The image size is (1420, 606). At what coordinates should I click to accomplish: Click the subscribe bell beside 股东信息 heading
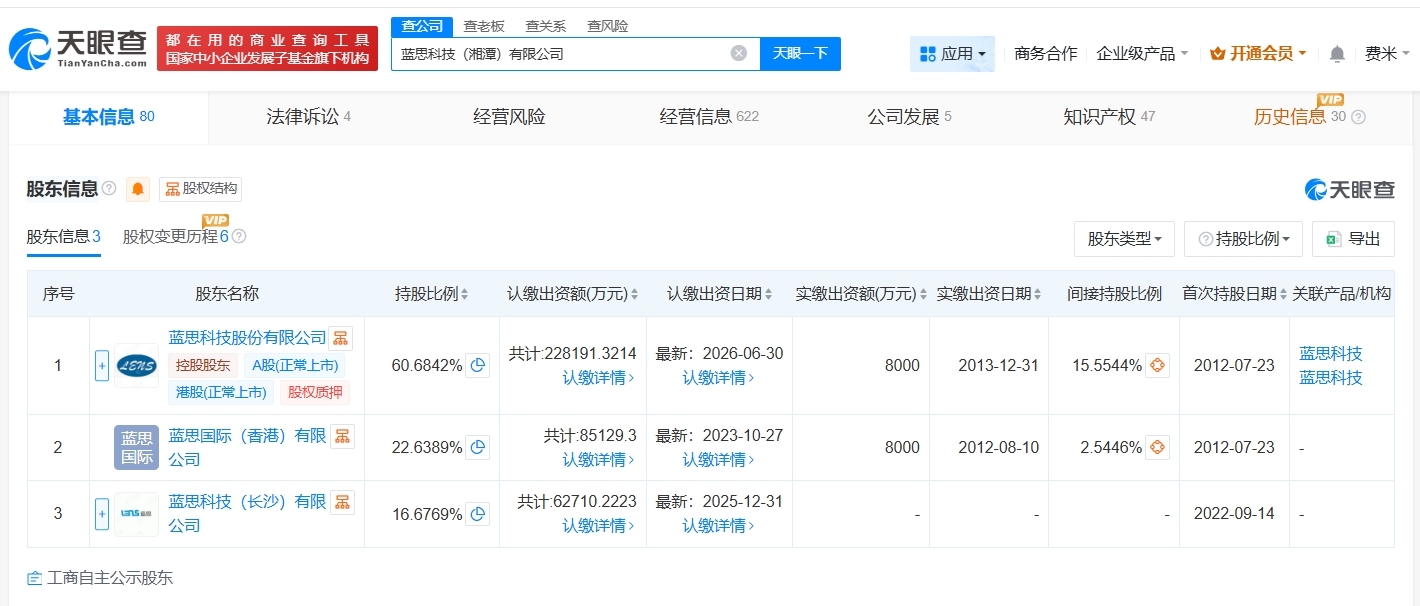(137, 188)
